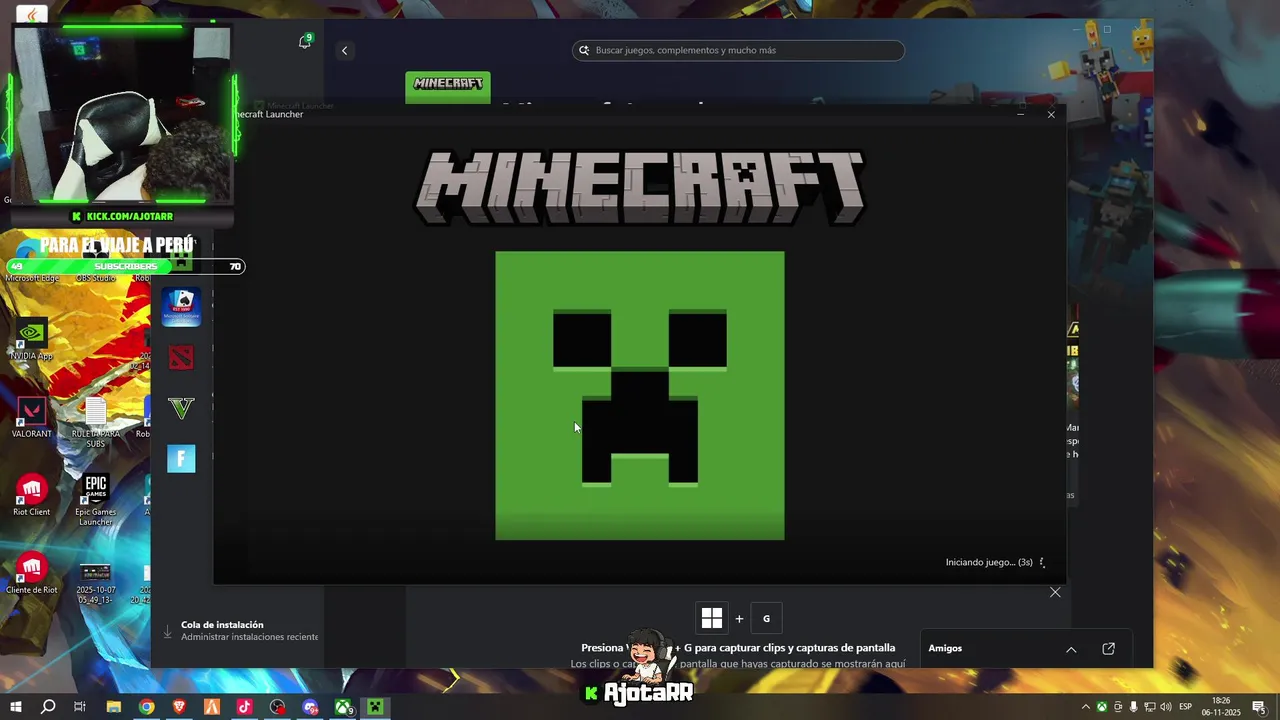The image size is (1280, 720).
Task: Switch to Google Chrome on taskbar
Action: 147,707
